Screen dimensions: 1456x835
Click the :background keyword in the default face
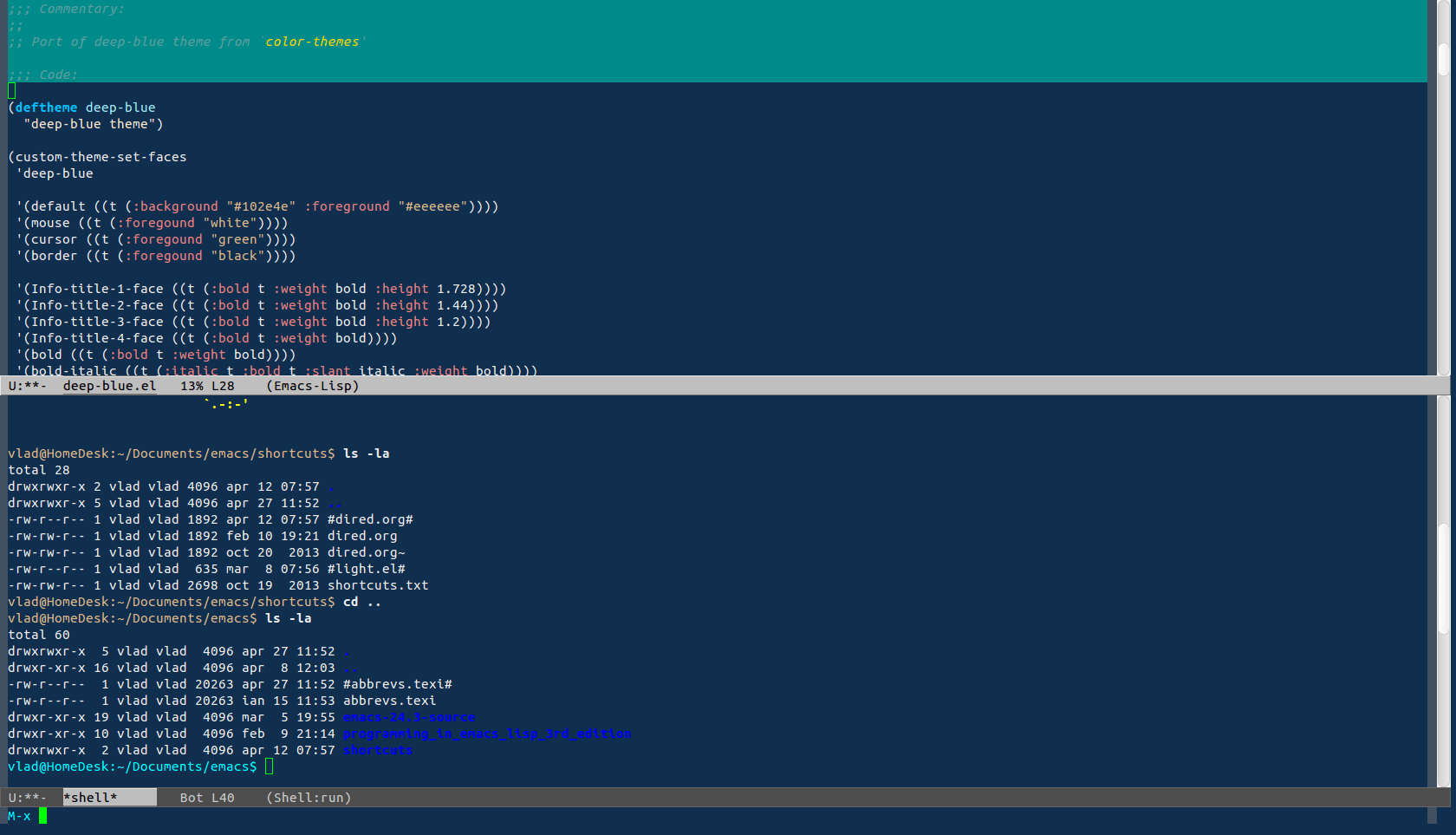[x=177, y=206]
